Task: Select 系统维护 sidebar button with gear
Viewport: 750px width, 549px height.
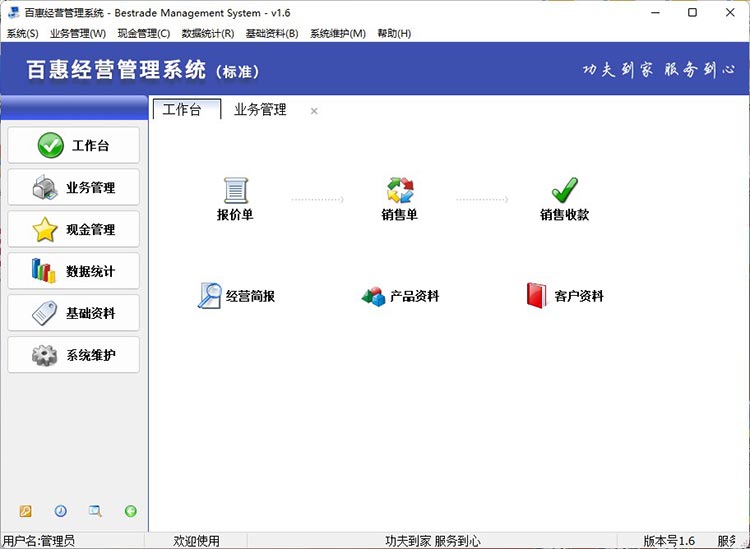Action: (x=74, y=355)
